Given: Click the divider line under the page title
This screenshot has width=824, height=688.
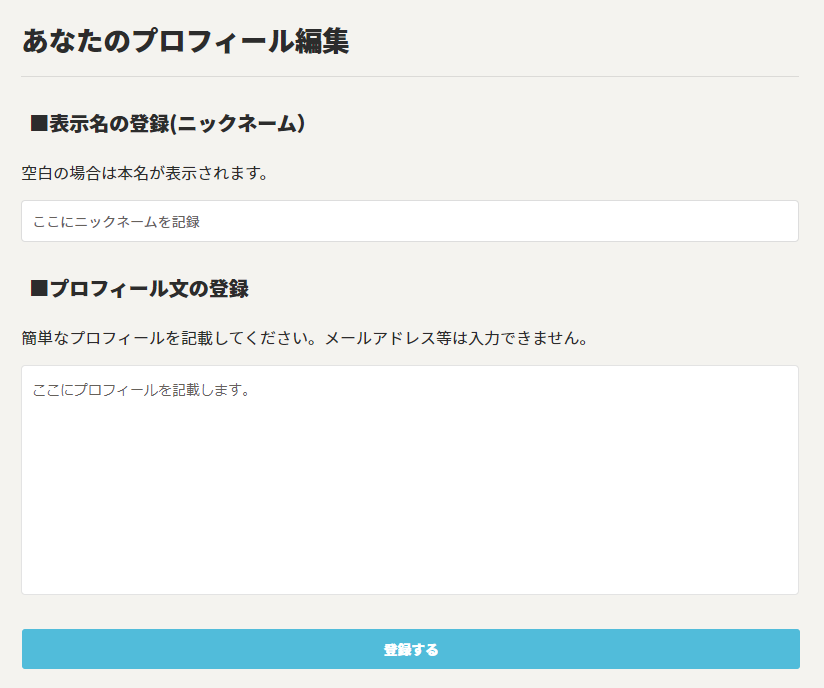Looking at the screenshot, I should pyautogui.click(x=410, y=76).
